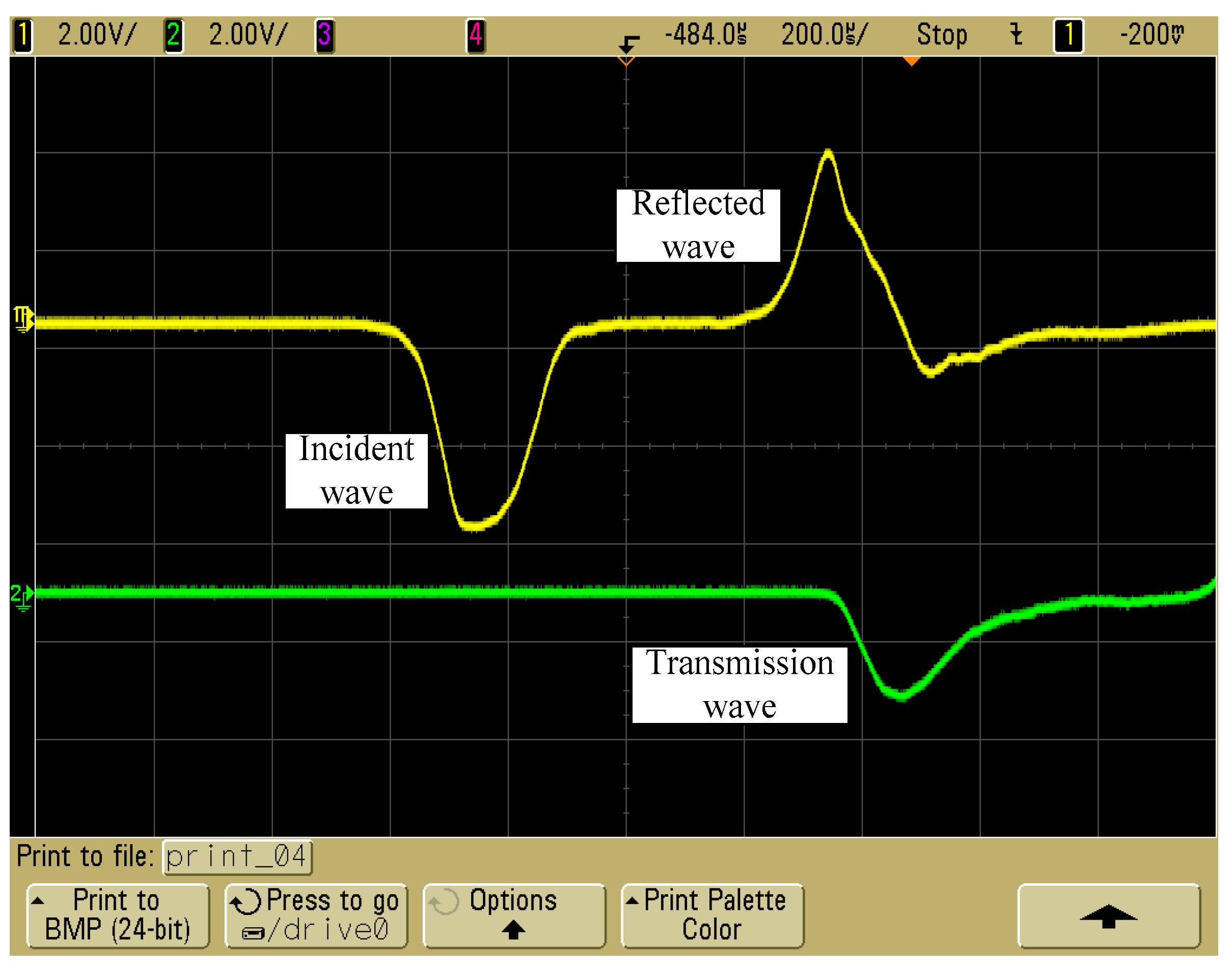Screen dimensions: 1232x969
Task: Click the trigger source 1 box at top right
Action: coord(1068,35)
